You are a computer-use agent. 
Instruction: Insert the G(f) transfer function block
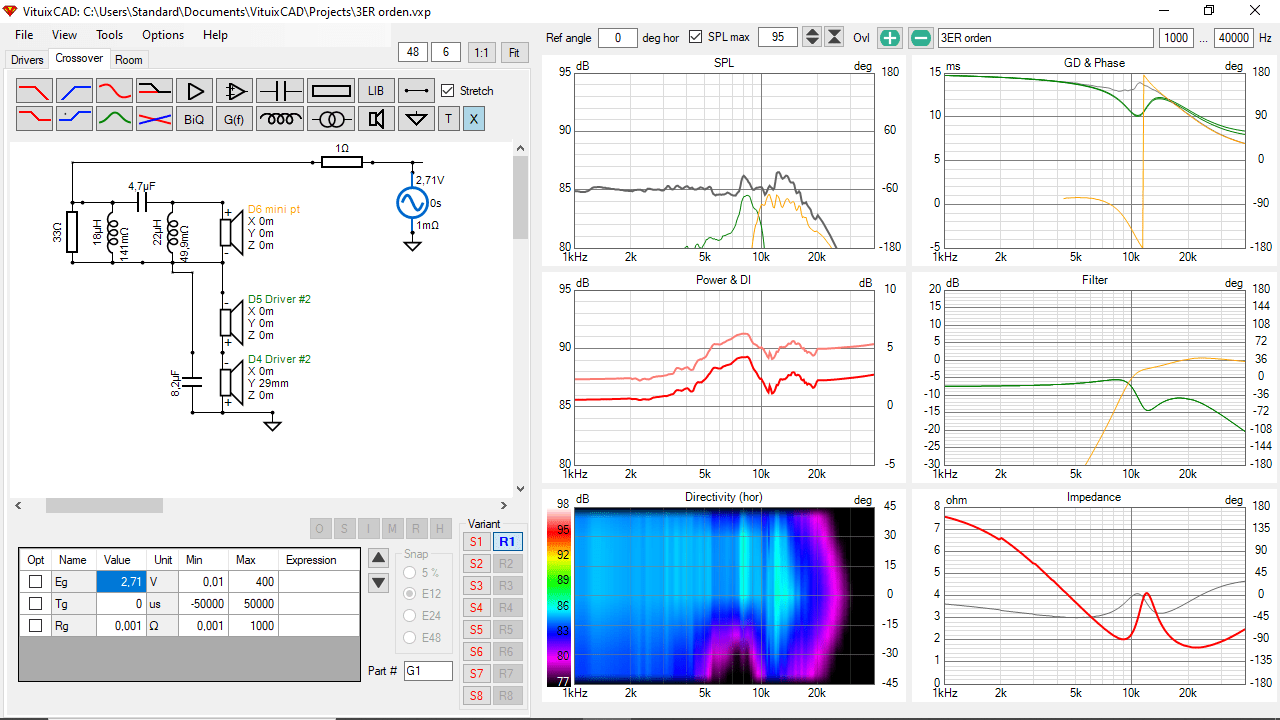pyautogui.click(x=235, y=119)
